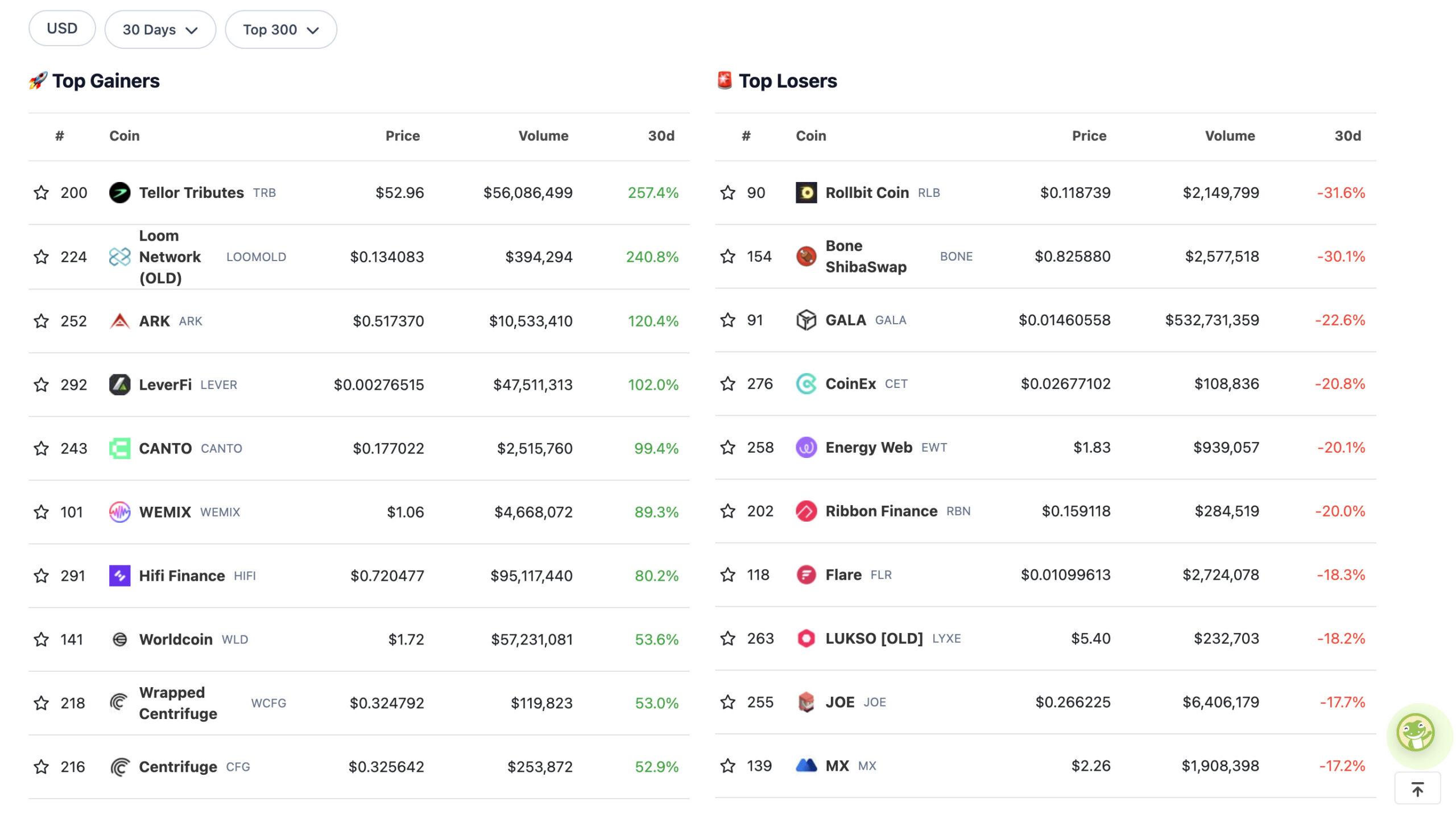Screen dimensions: 1456x814
Task: Toggle the favorite star for MX
Action: tap(727, 766)
